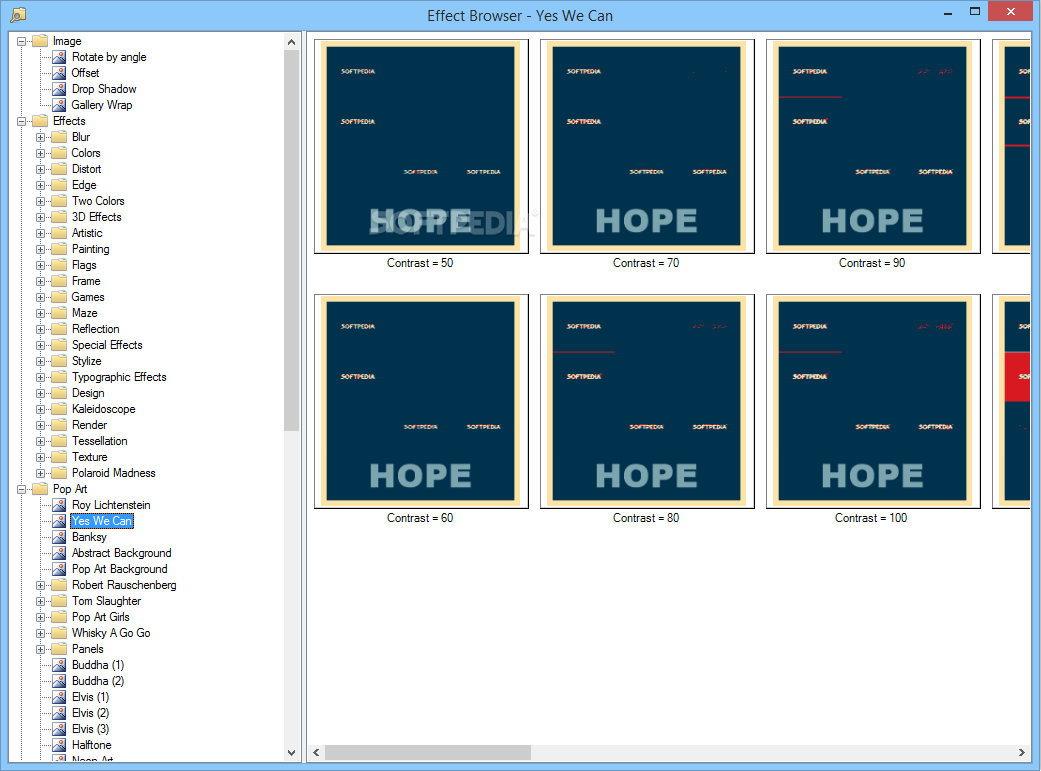Click the Abstract Background effect icon
Image resolution: width=1041 pixels, height=771 pixels.
click(x=59, y=553)
